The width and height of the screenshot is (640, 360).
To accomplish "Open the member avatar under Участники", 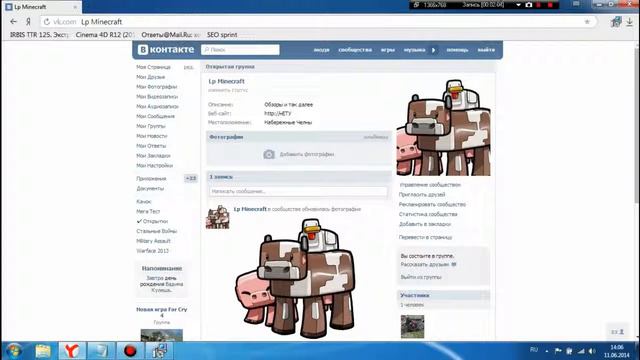I will pos(412,327).
